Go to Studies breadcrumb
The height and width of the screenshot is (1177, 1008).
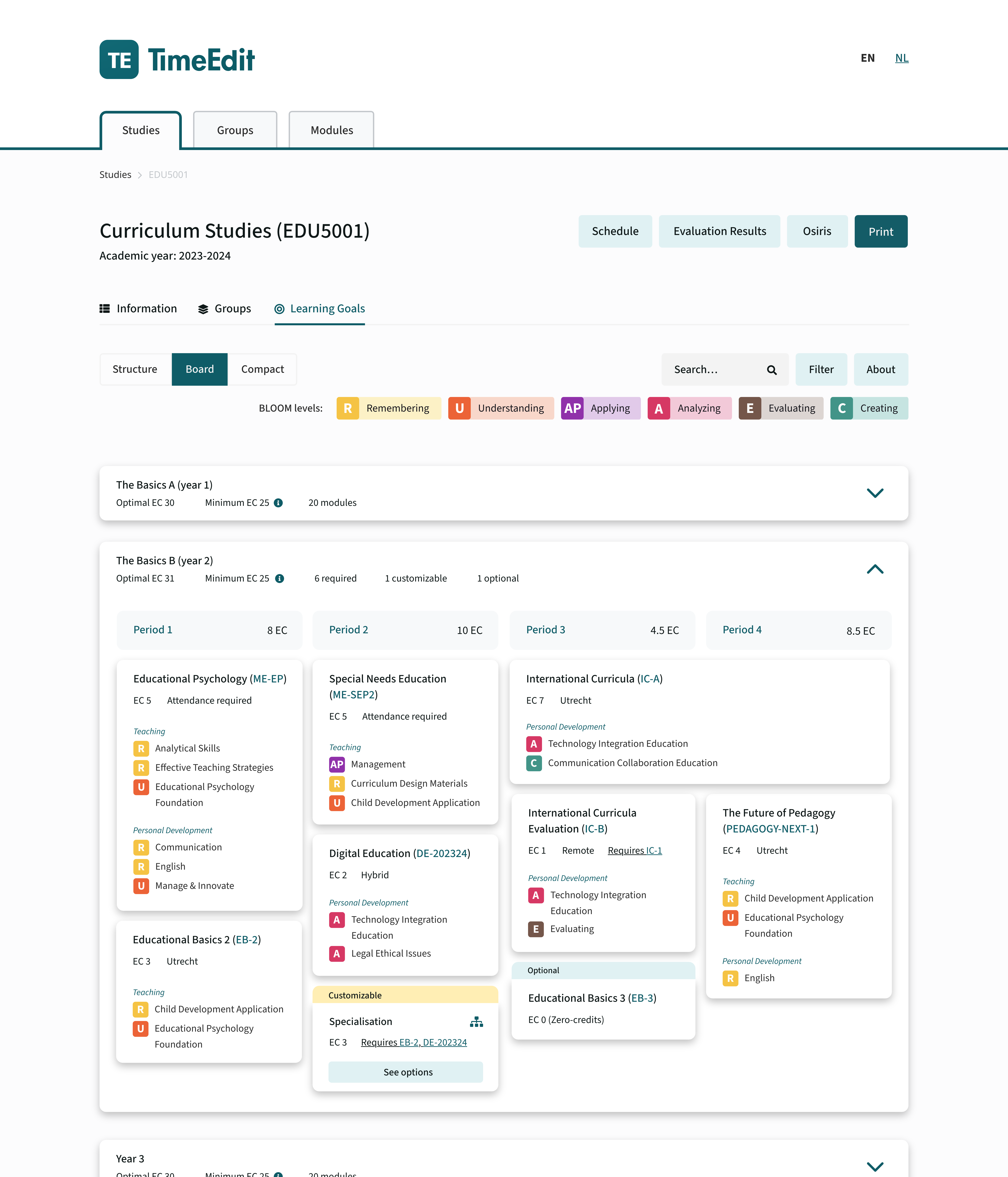coord(115,175)
